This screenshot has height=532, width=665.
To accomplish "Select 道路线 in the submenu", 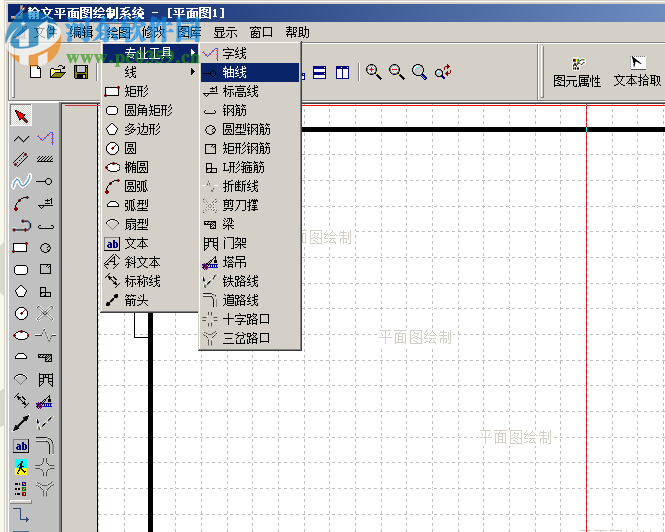I will pyautogui.click(x=250, y=300).
